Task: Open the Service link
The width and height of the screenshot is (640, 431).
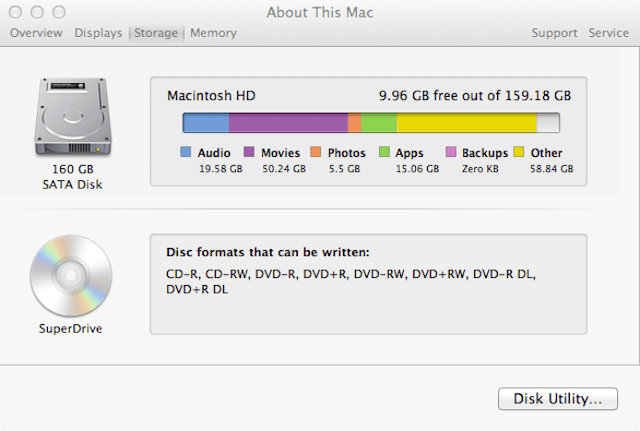Action: tap(608, 33)
